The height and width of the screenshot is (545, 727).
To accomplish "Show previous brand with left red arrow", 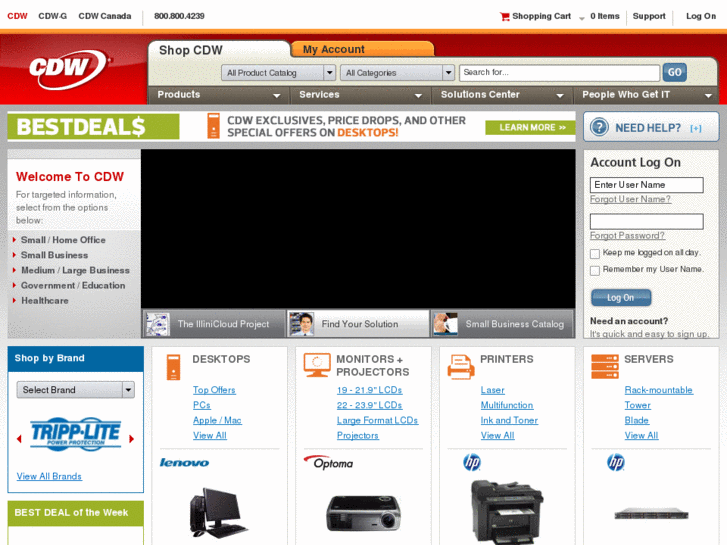I will (19, 439).
